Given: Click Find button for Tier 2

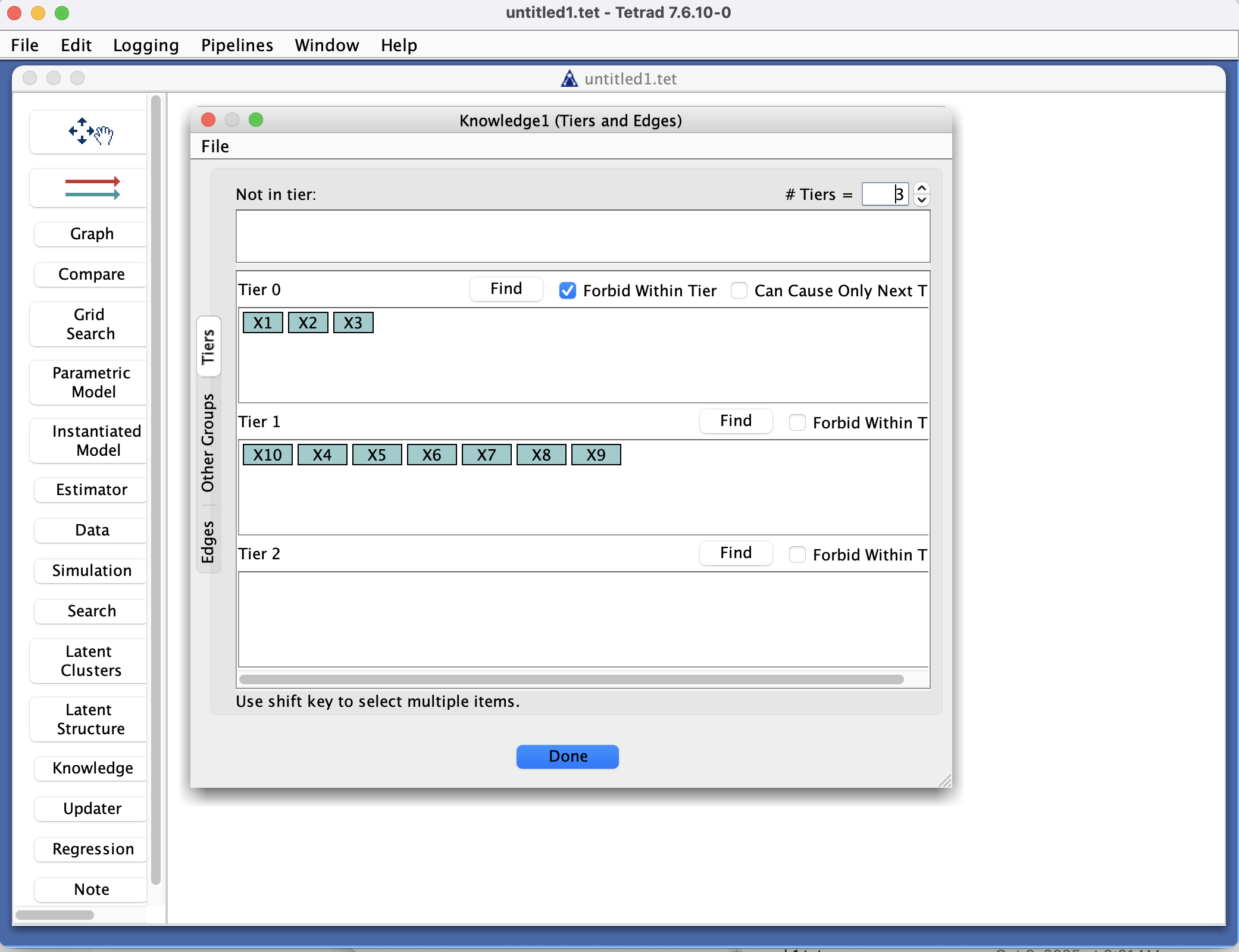Looking at the screenshot, I should (736, 553).
